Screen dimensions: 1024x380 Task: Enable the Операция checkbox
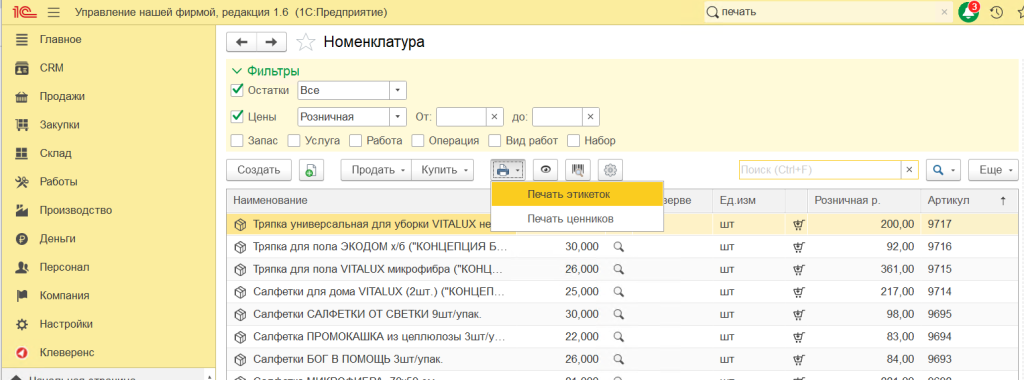pos(418,140)
